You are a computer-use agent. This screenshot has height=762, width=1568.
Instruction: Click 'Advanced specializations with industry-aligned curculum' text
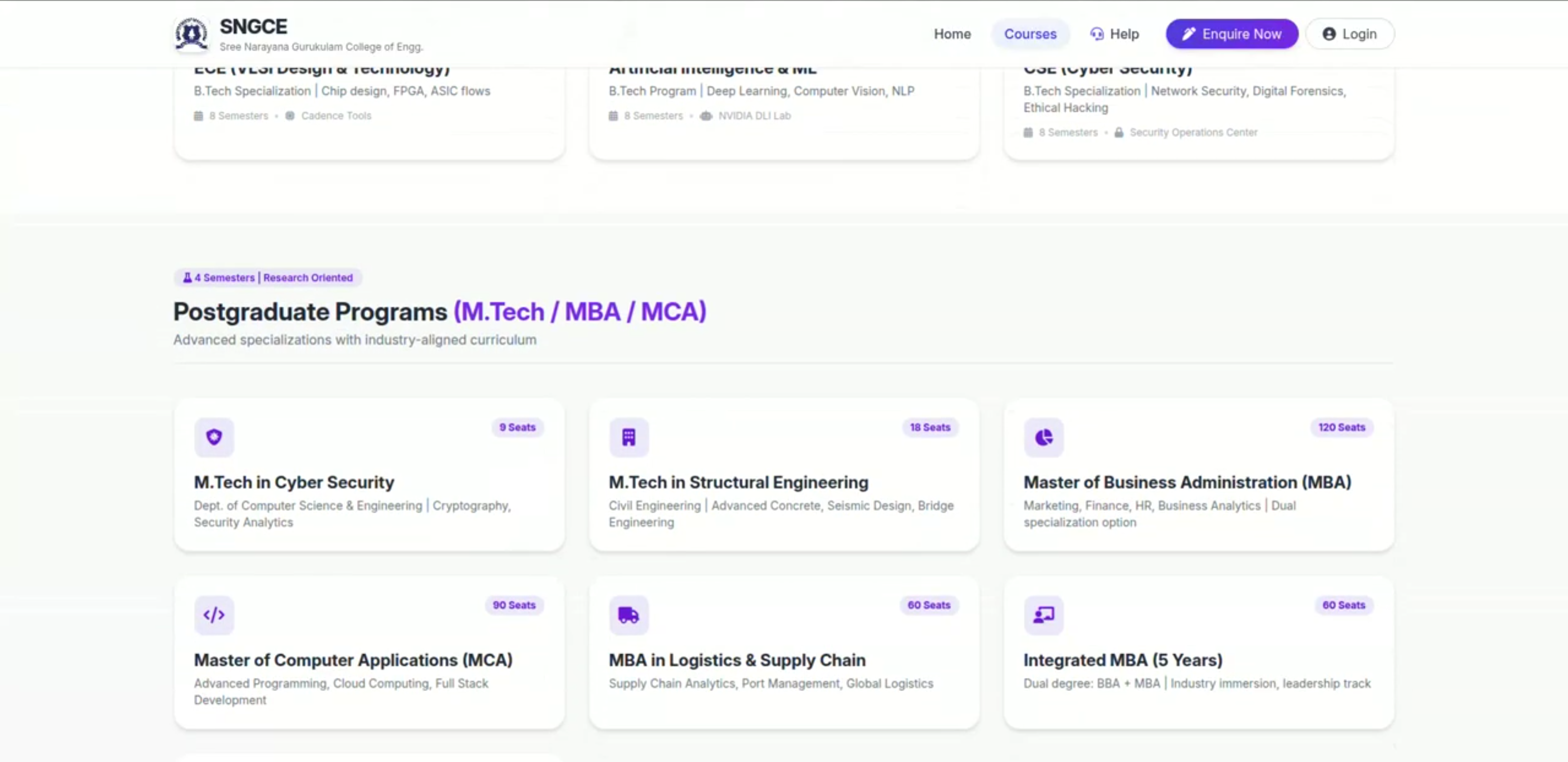(355, 340)
